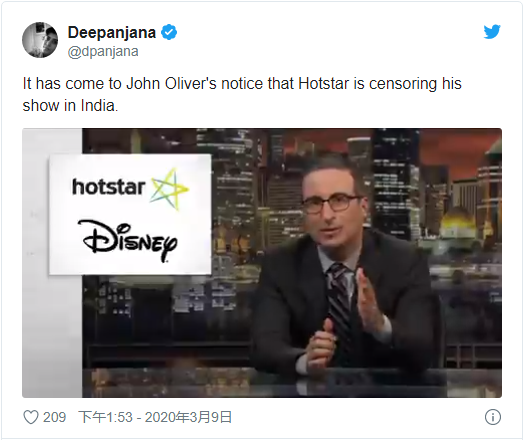The image size is (524, 440).
Task: Click the 下午1:53 - 2020年3月9日 timestamp
Action: tap(155, 417)
